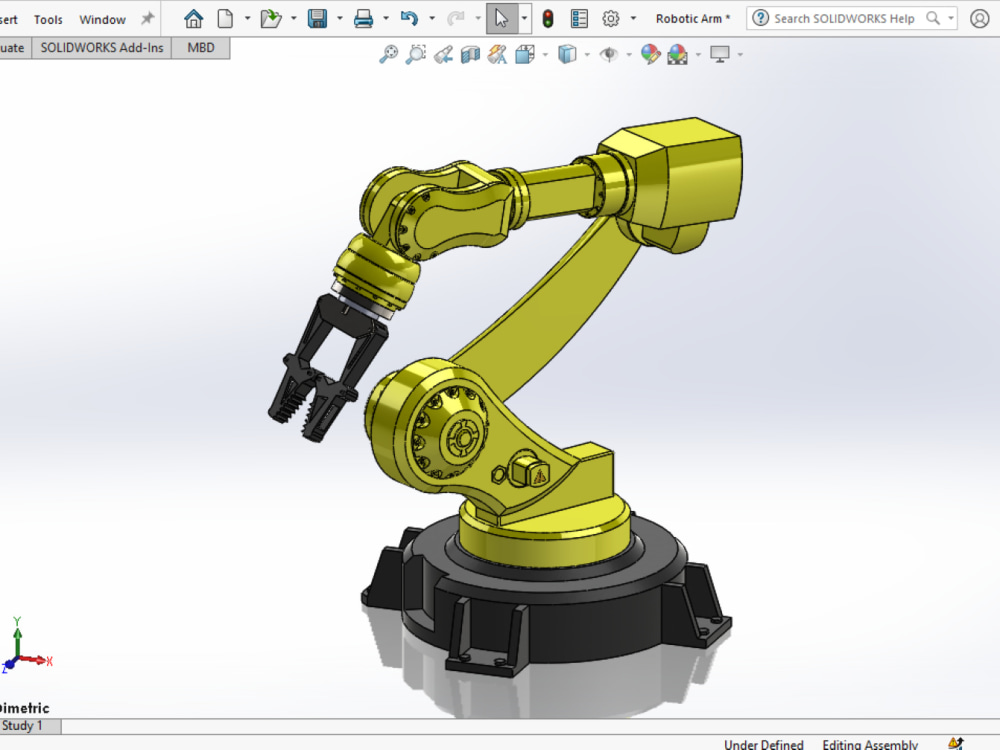This screenshot has width=1000, height=750.
Task: Open the Motion Study 1 tab
Action: [30, 726]
